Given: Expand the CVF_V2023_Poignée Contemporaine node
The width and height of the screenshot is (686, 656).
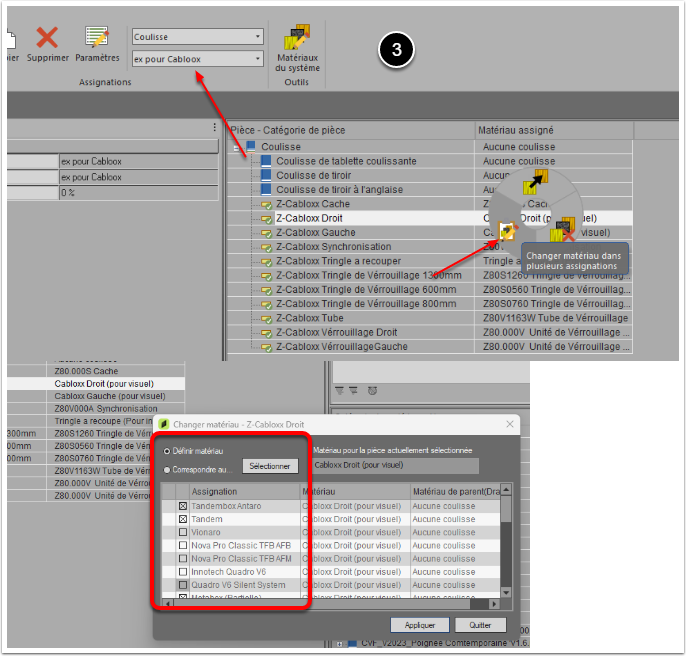Looking at the screenshot, I should tap(340, 644).
